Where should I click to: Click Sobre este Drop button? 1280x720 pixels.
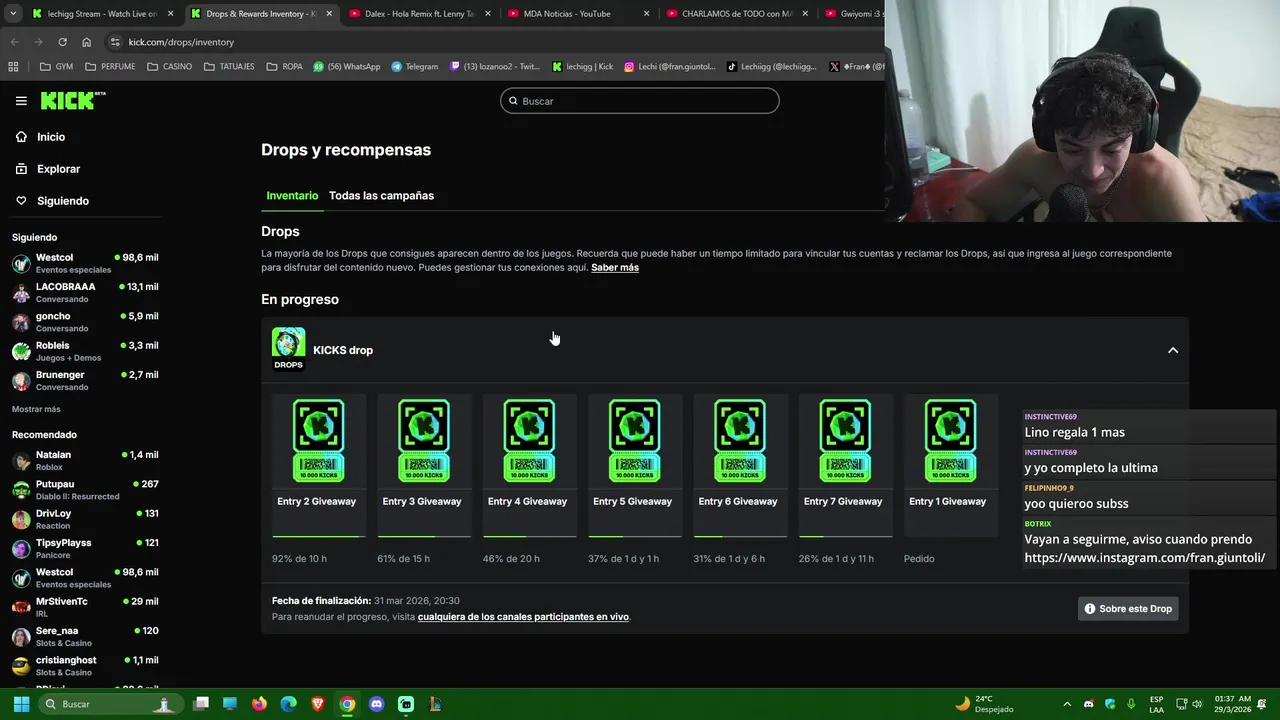tap(1128, 608)
